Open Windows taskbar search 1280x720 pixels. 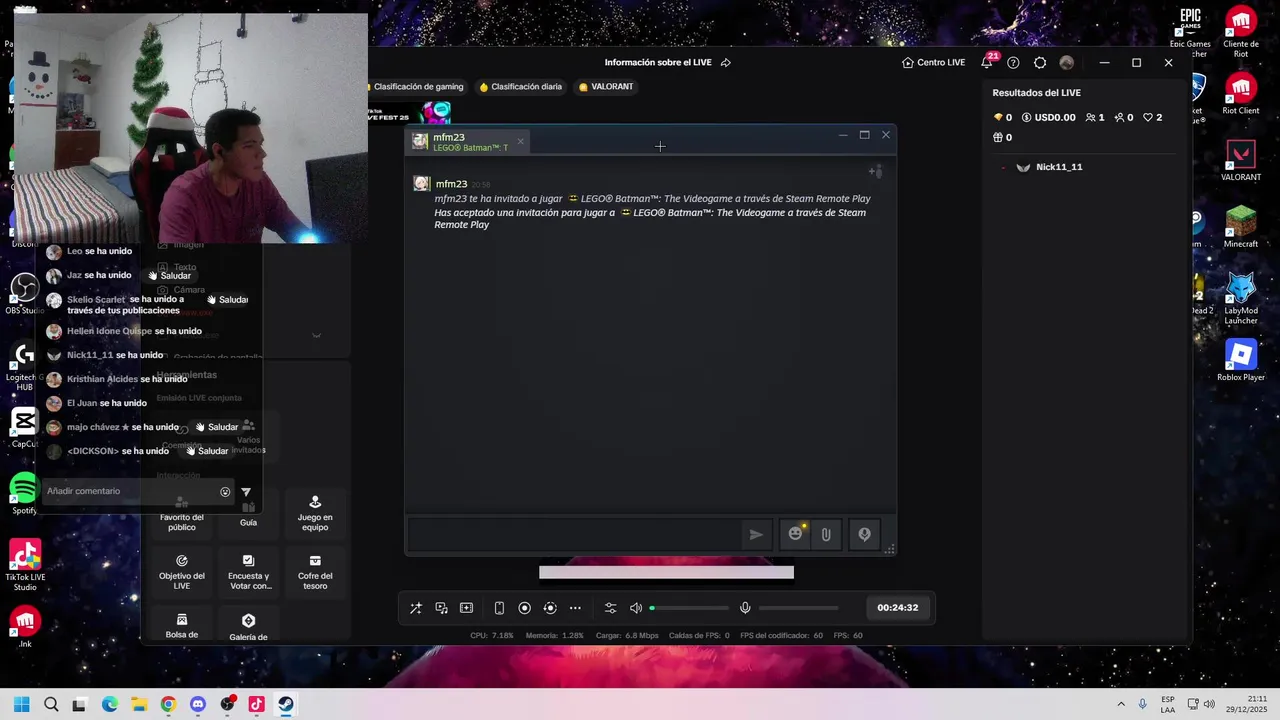51,704
